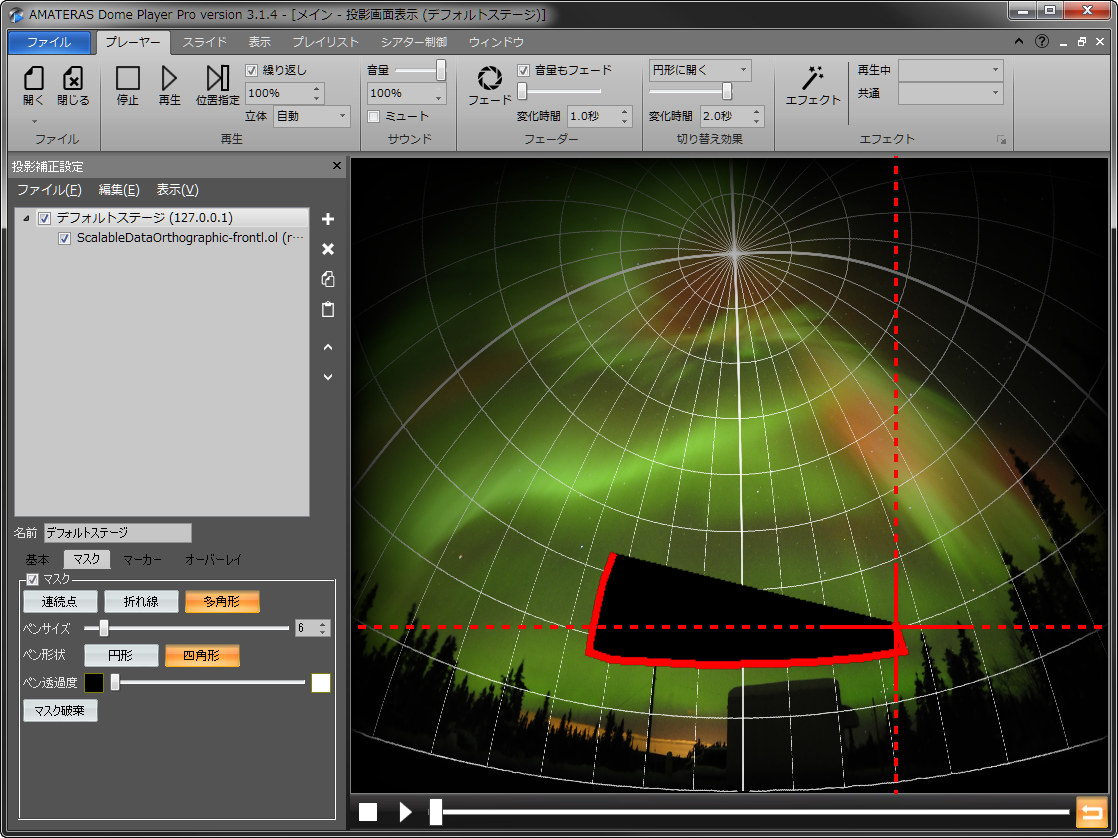Close the 投影補正設定 panel
This screenshot has height=838, width=1118.
[x=337, y=165]
